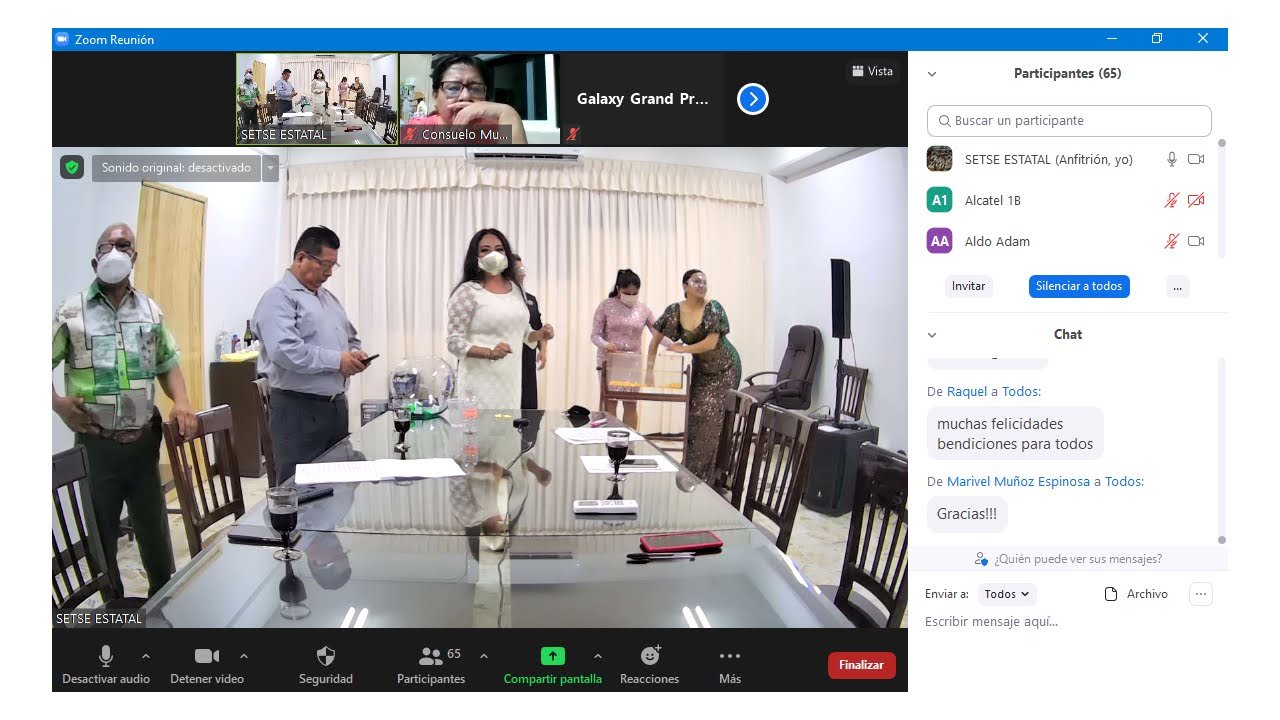Toggle SETSE ESTATAL microphone icon in list
The width and height of the screenshot is (1280, 720).
(1172, 159)
